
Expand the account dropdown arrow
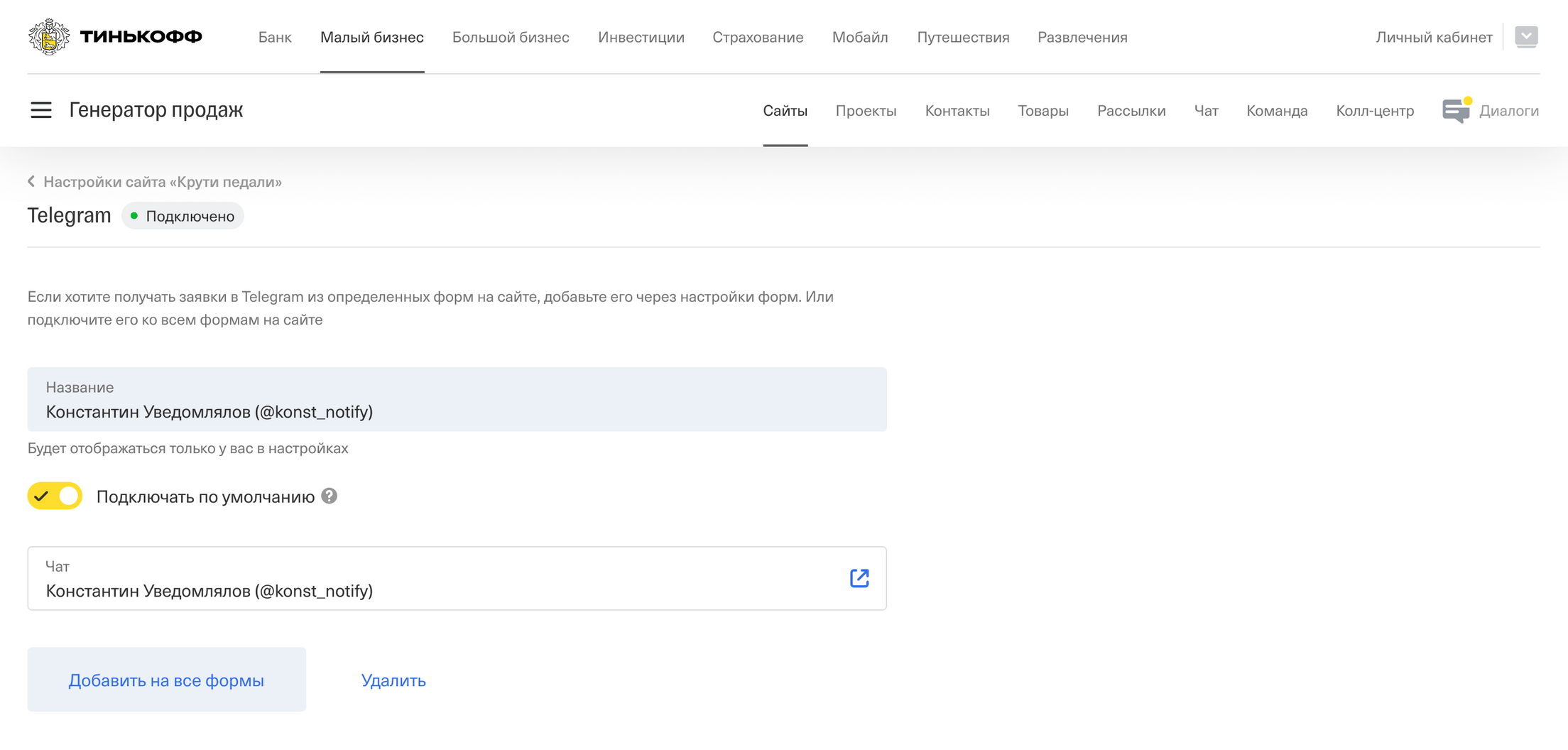(1526, 36)
